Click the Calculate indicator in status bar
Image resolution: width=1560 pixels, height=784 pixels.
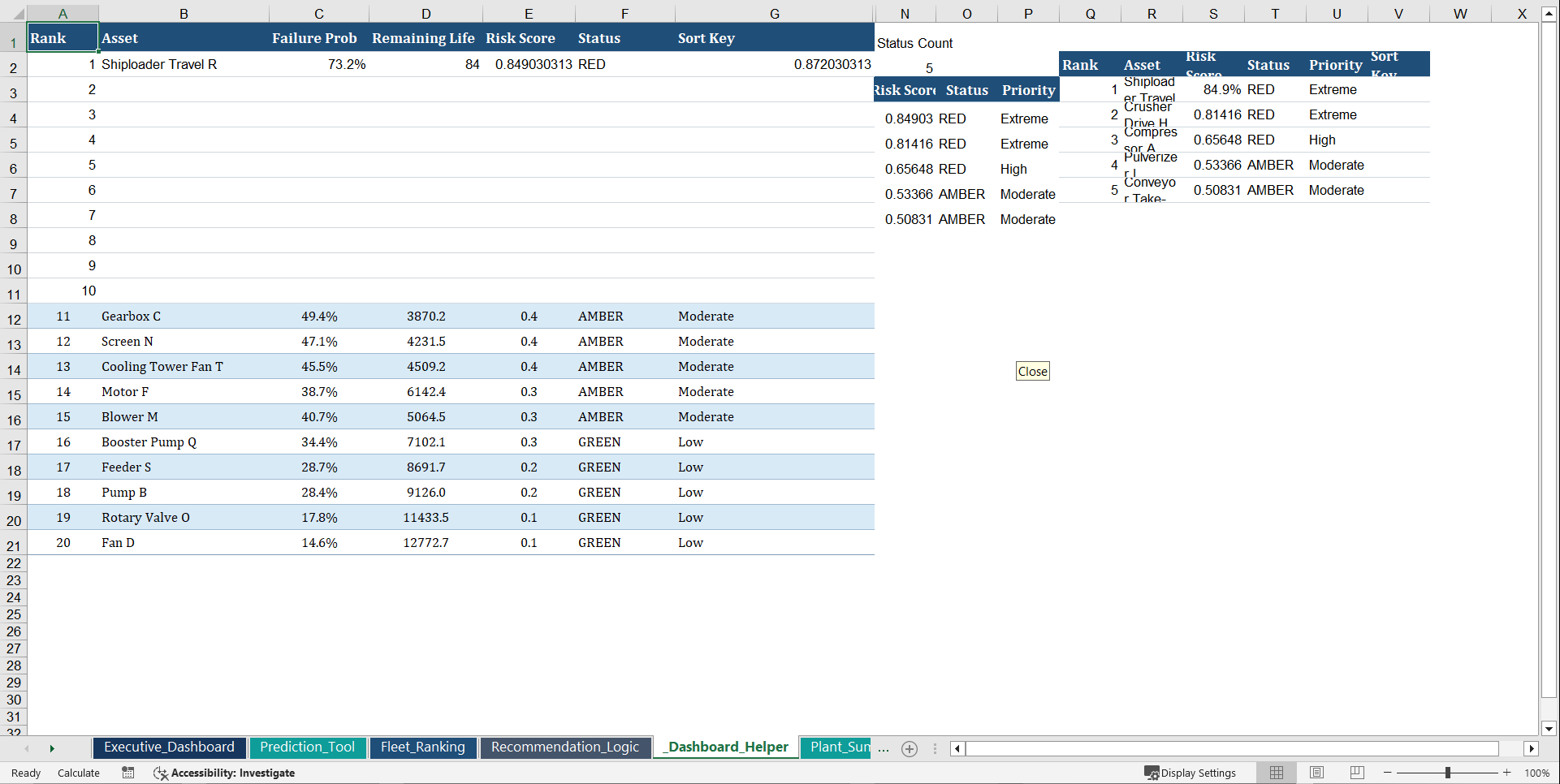(78, 773)
